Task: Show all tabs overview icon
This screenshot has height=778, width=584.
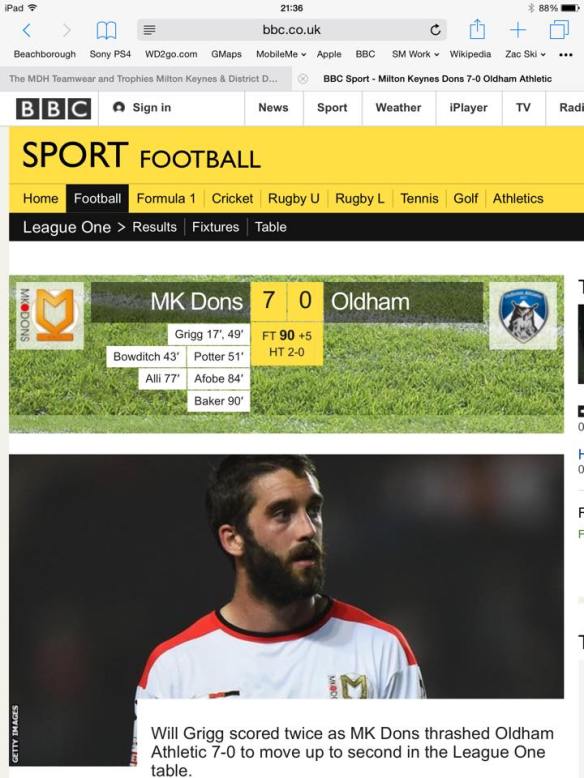Action: (559, 30)
